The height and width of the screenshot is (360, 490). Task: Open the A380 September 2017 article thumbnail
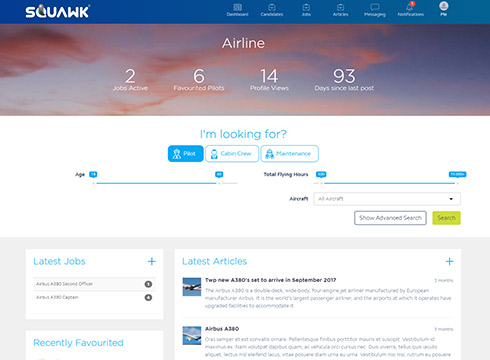point(192,287)
